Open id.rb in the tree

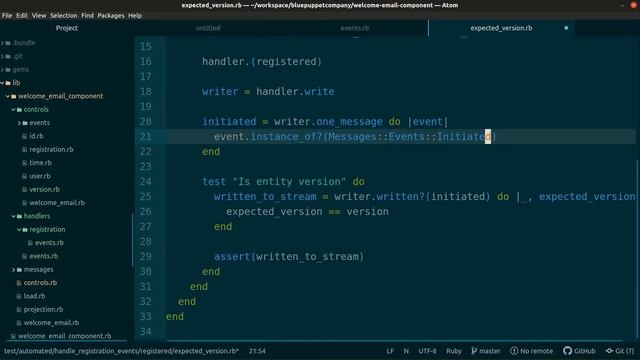pyautogui.click(x=36, y=136)
